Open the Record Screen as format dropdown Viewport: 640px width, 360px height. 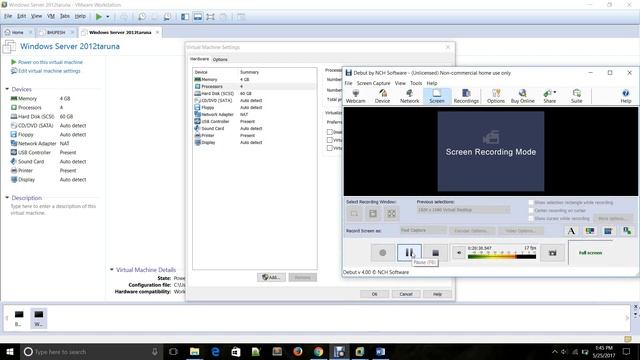coord(423,231)
